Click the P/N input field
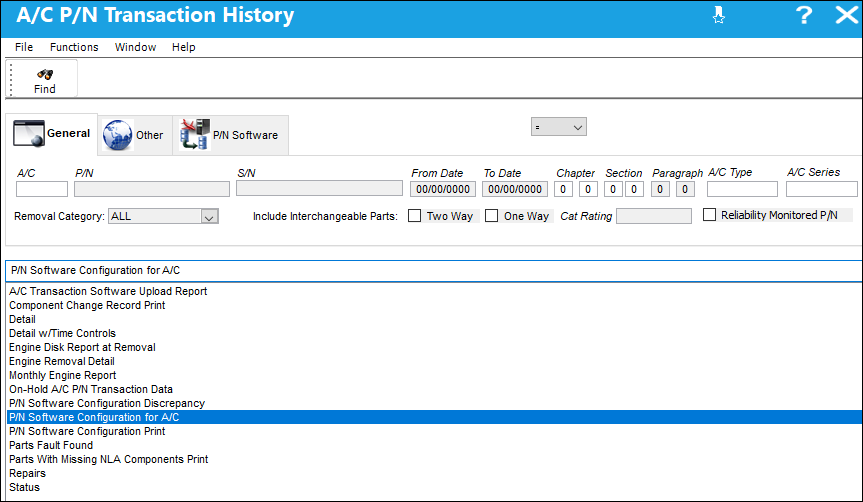Screen dimensions: 863x502 pos(152,189)
